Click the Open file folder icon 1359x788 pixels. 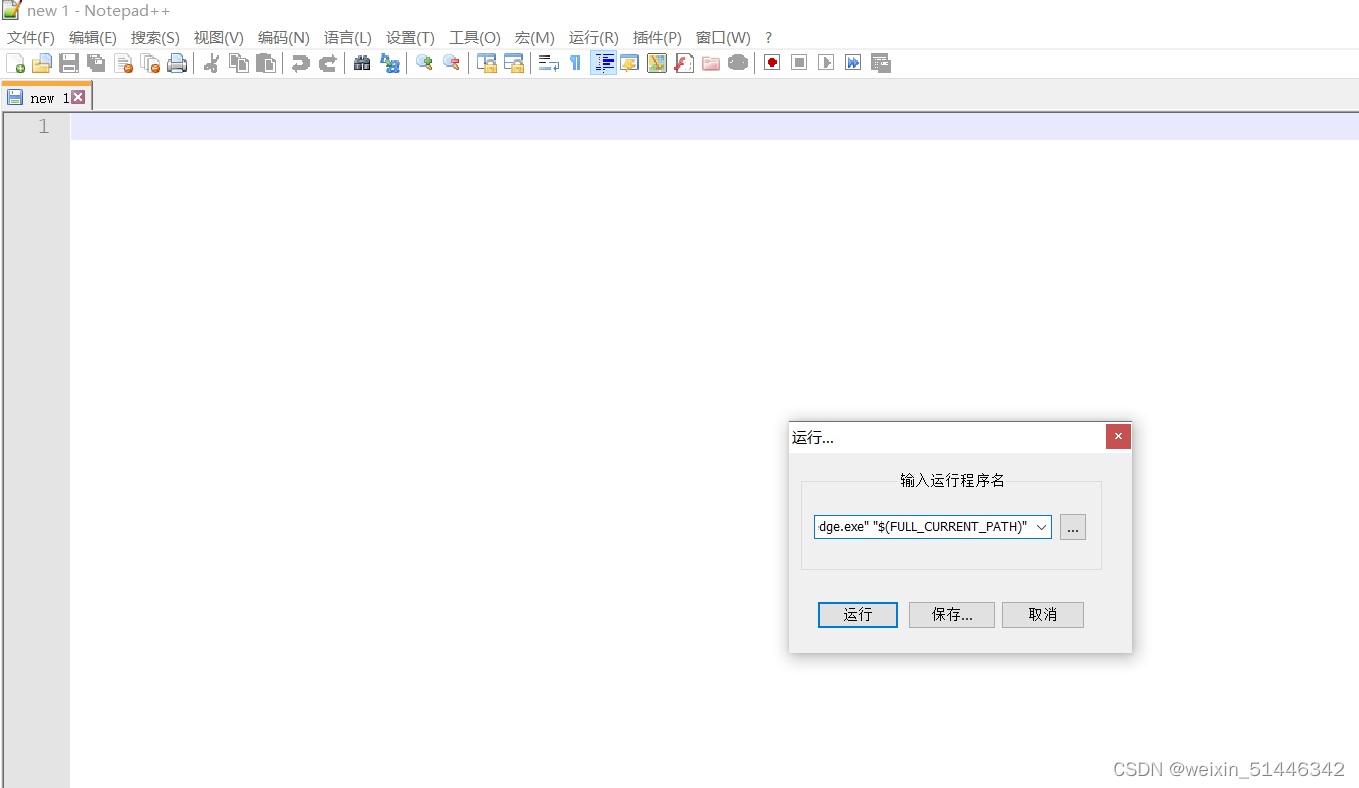point(41,63)
